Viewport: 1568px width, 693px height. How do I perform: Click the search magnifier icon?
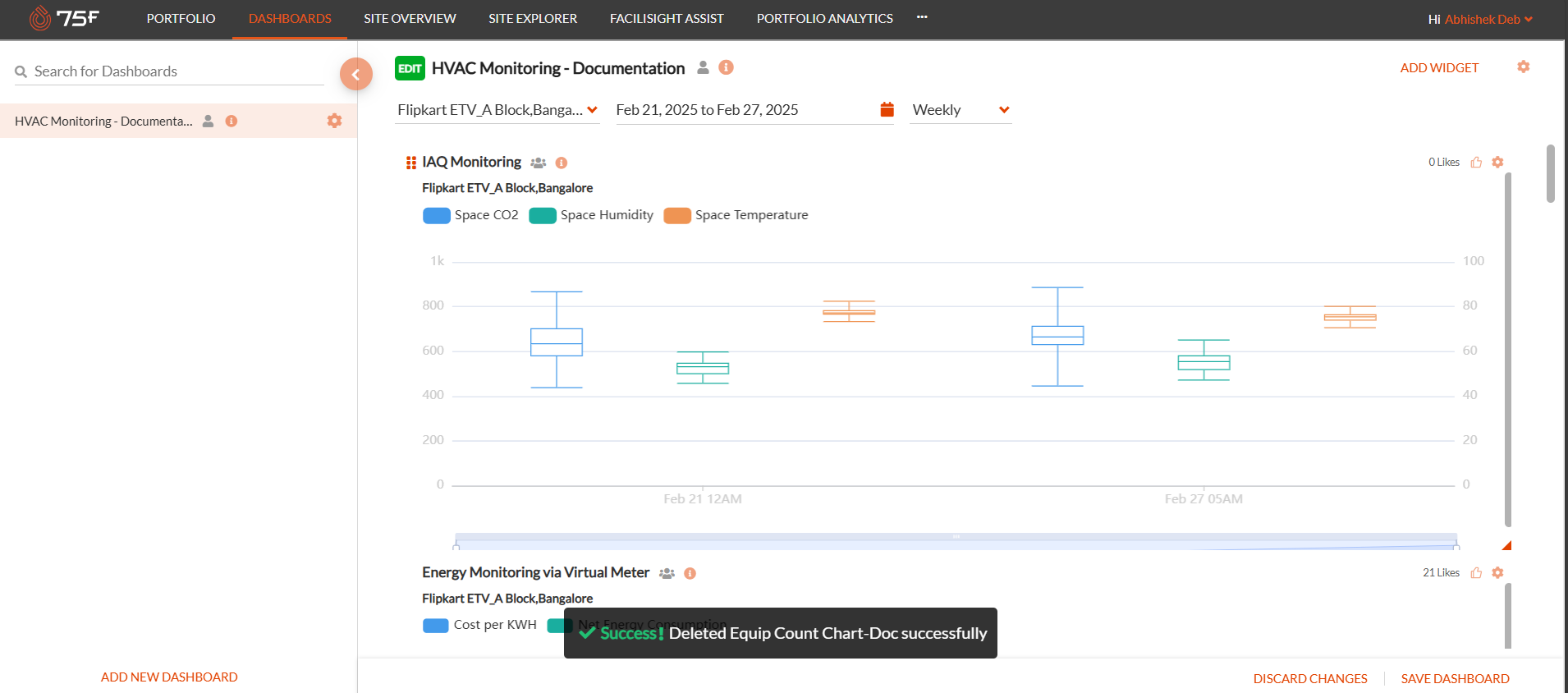(21, 72)
